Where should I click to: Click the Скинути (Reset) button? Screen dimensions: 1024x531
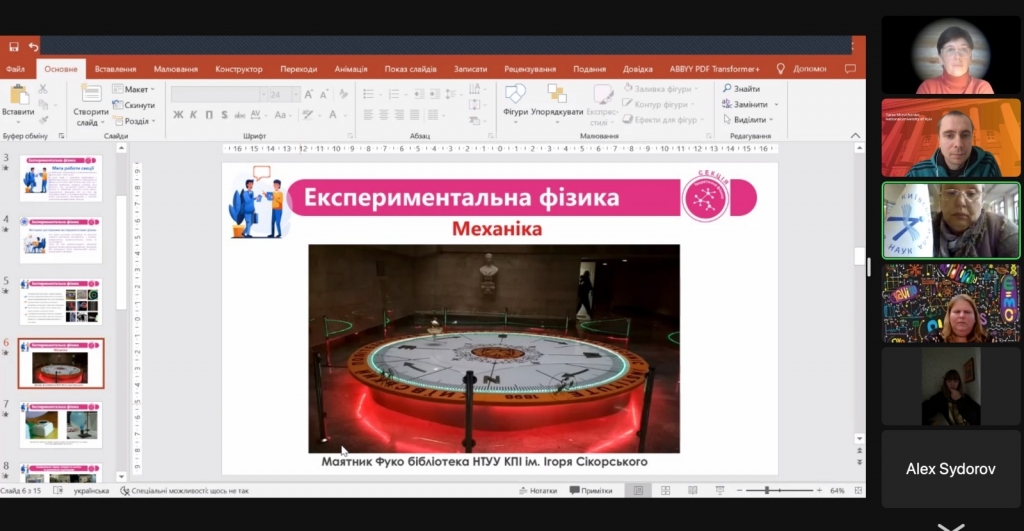134,105
